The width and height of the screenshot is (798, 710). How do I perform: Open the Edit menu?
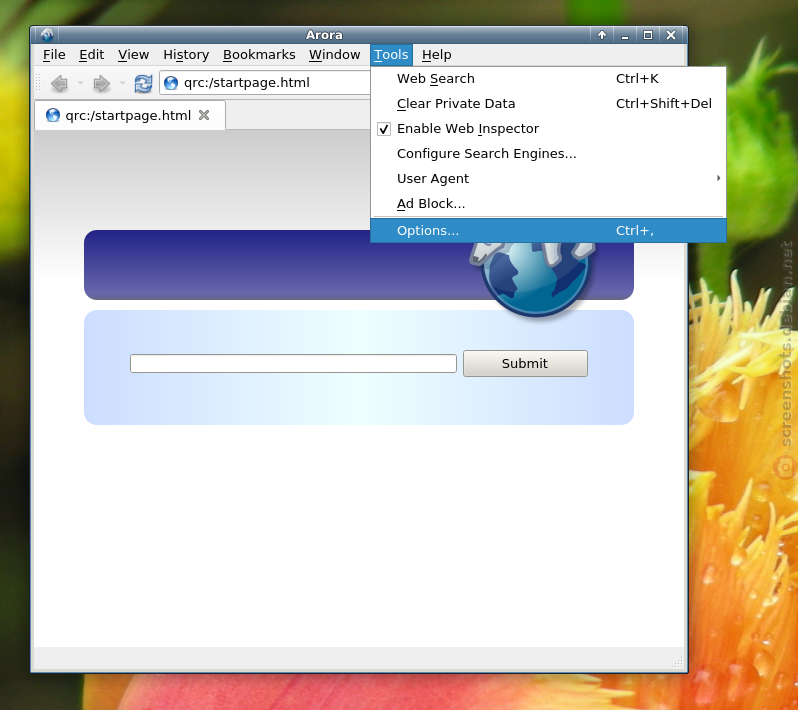(92, 54)
